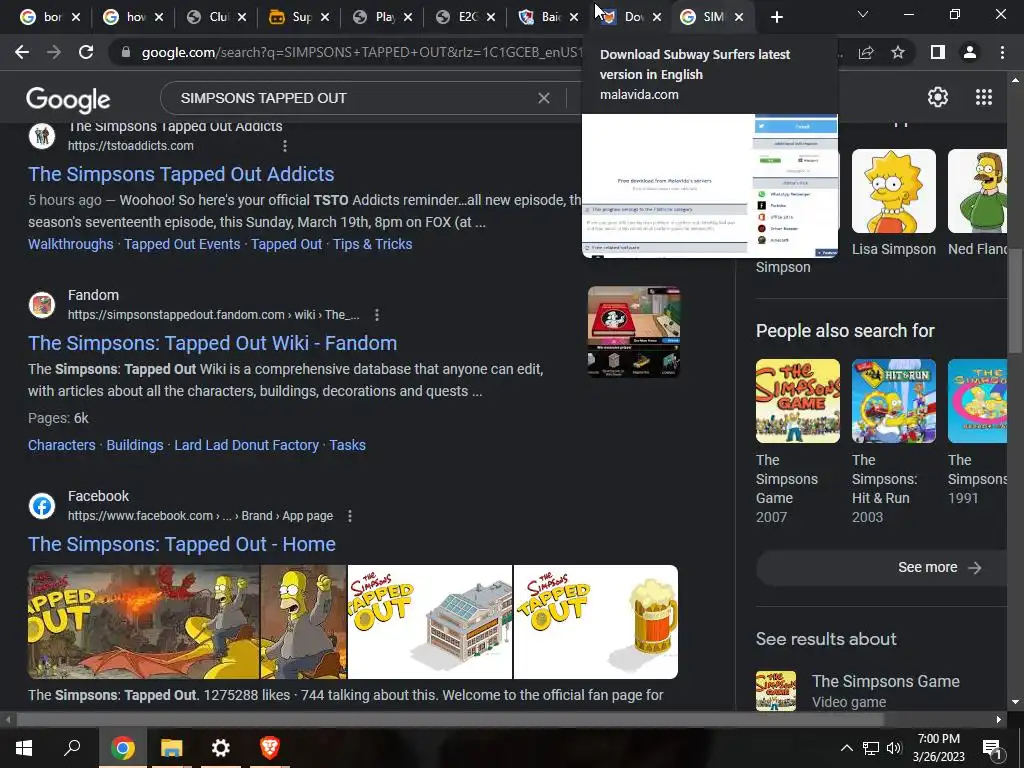The width and height of the screenshot is (1024, 768).
Task: Open The Simpsons: Tapped Out - Home
Action: point(182,545)
